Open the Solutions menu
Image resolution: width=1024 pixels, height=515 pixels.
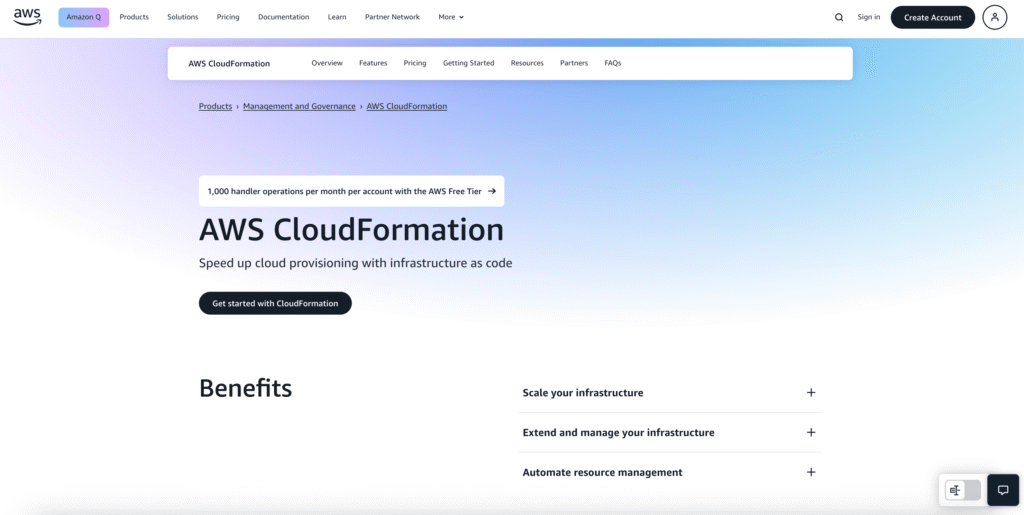coord(183,18)
